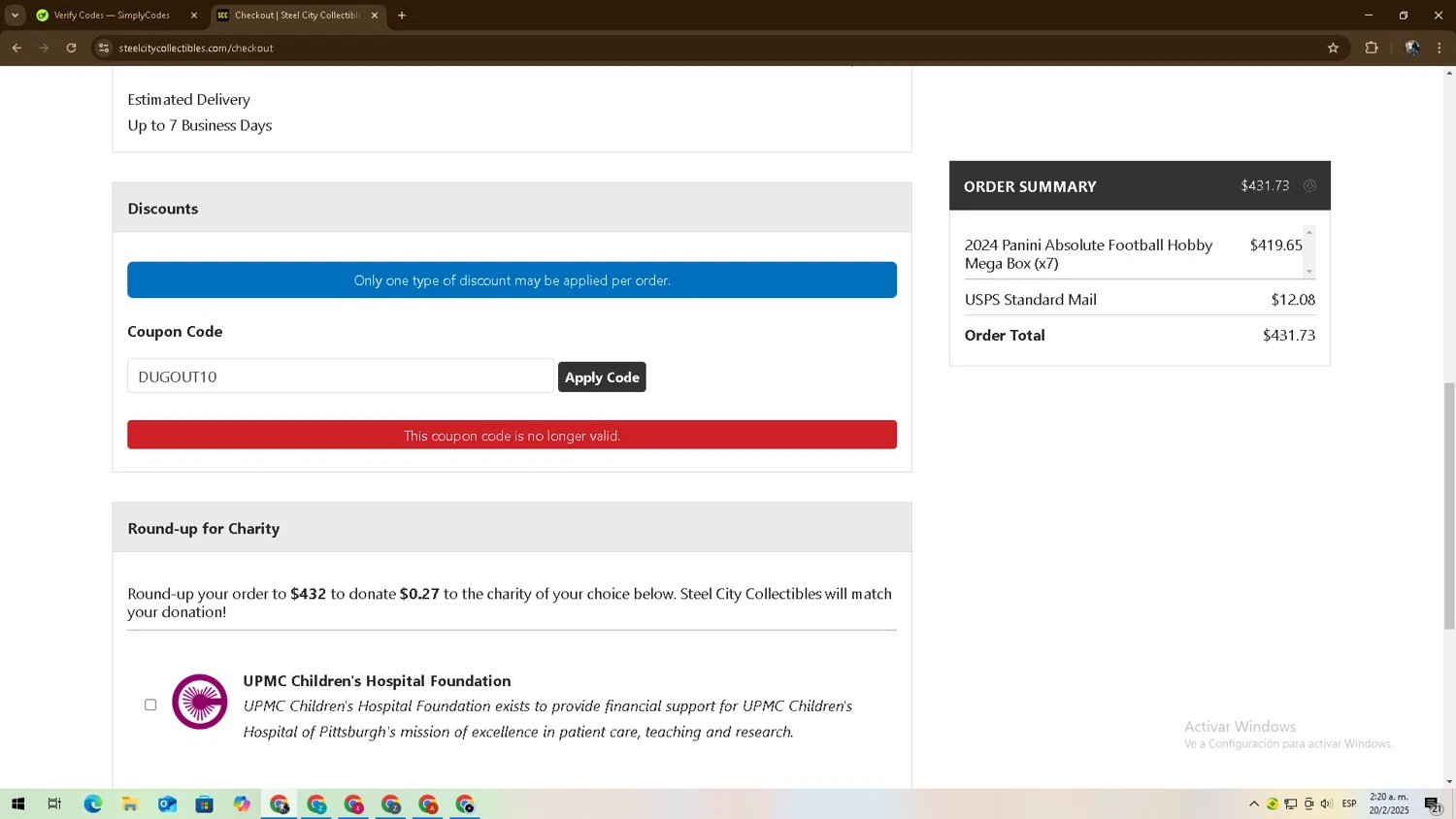The height and width of the screenshot is (819, 1456).
Task: Open the Windows Start menu
Action: click(17, 803)
